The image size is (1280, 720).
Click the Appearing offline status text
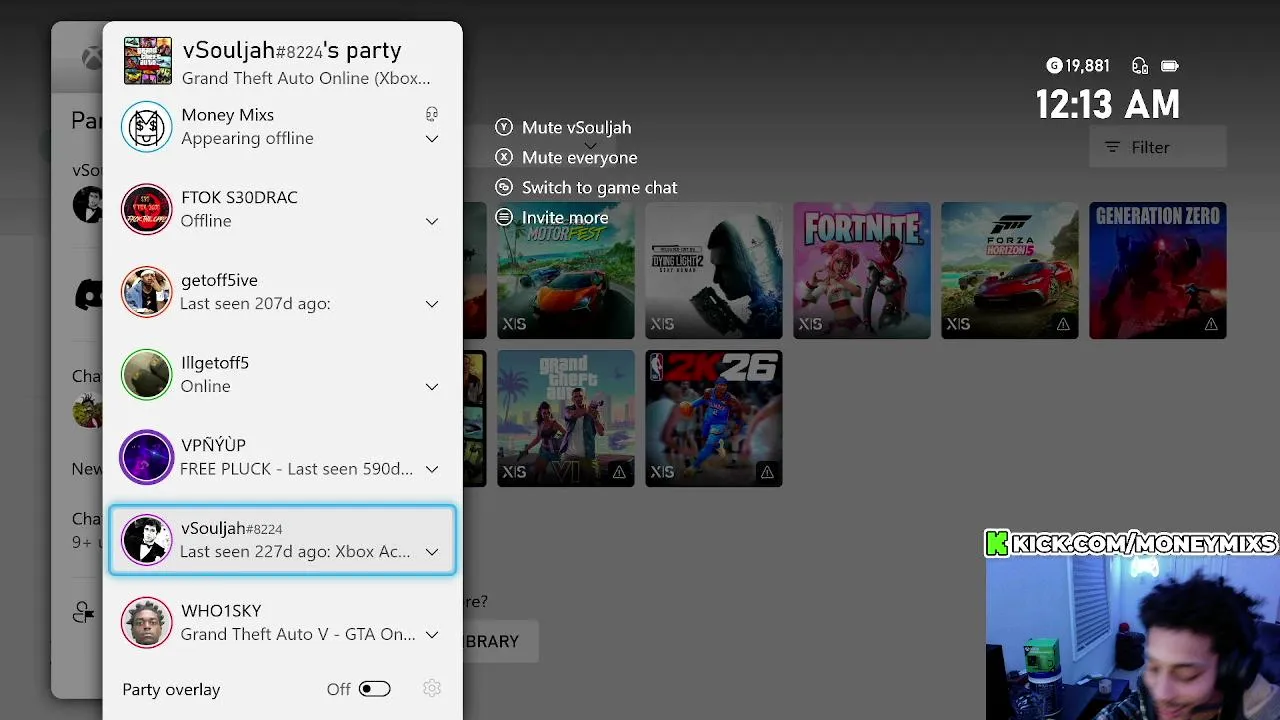pyautogui.click(x=247, y=138)
